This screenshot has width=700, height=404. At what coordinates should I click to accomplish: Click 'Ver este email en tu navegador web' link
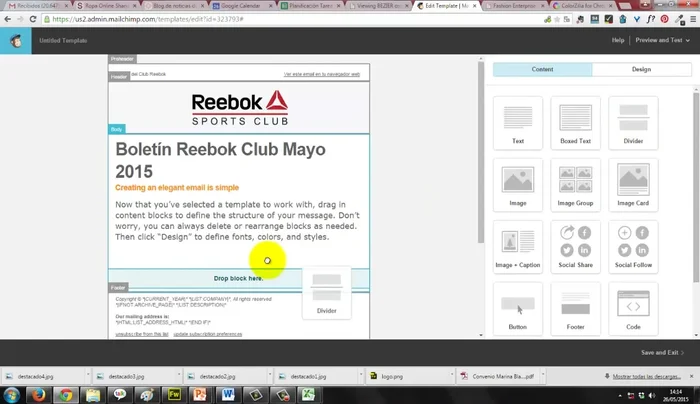coord(323,74)
